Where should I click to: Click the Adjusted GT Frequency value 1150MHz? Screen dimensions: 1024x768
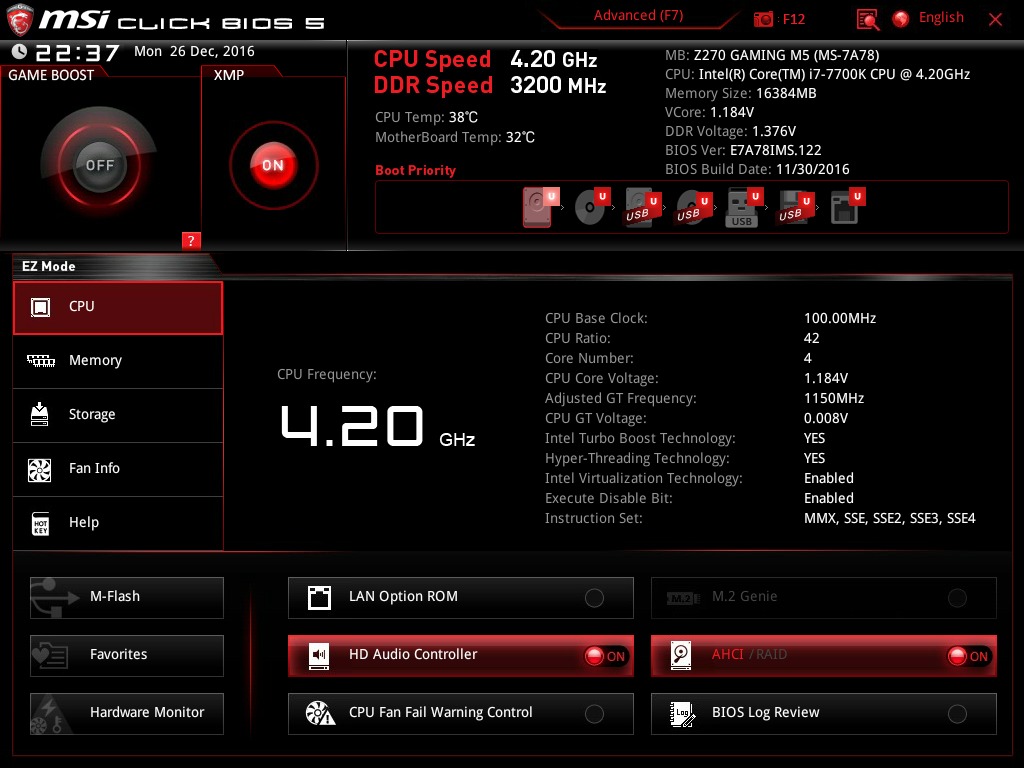coord(834,398)
